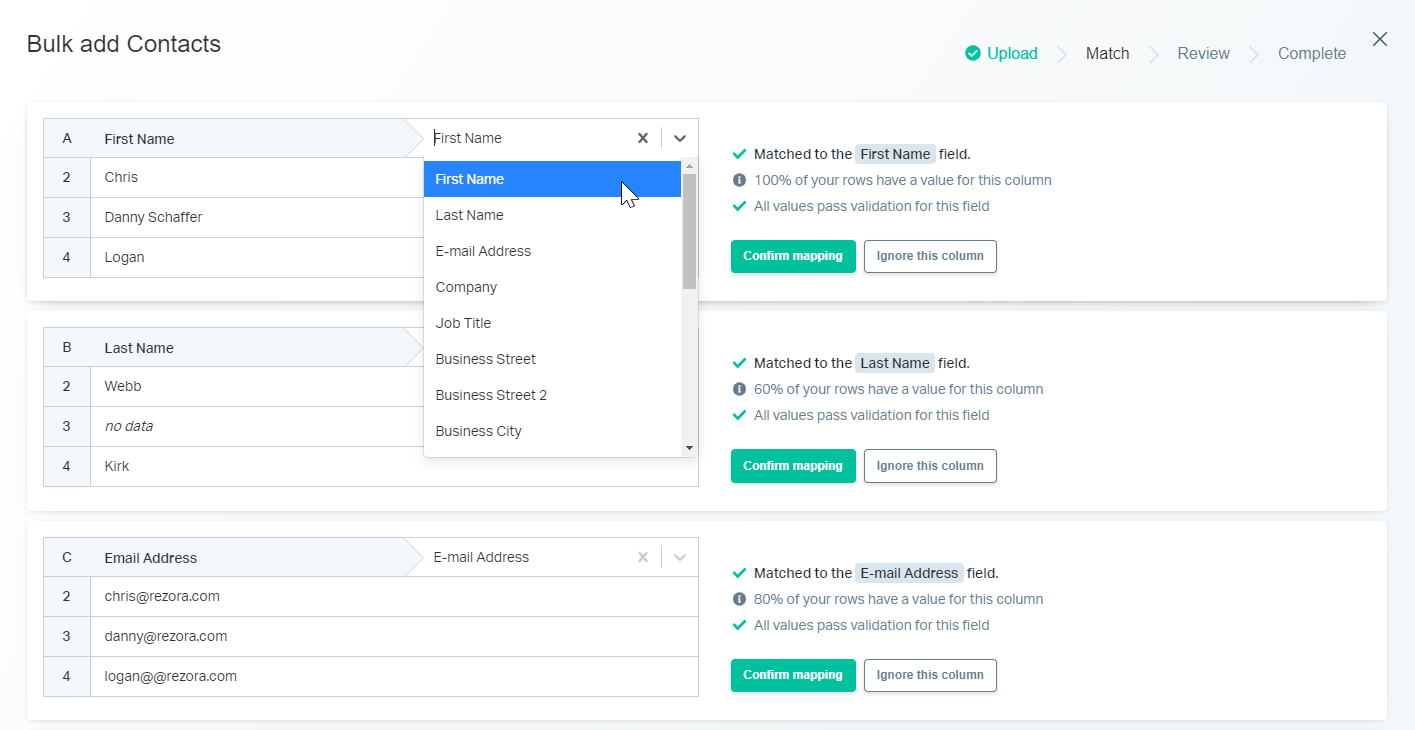Clear the E-mail Address mapping selection
1415x730 pixels.
tap(643, 557)
